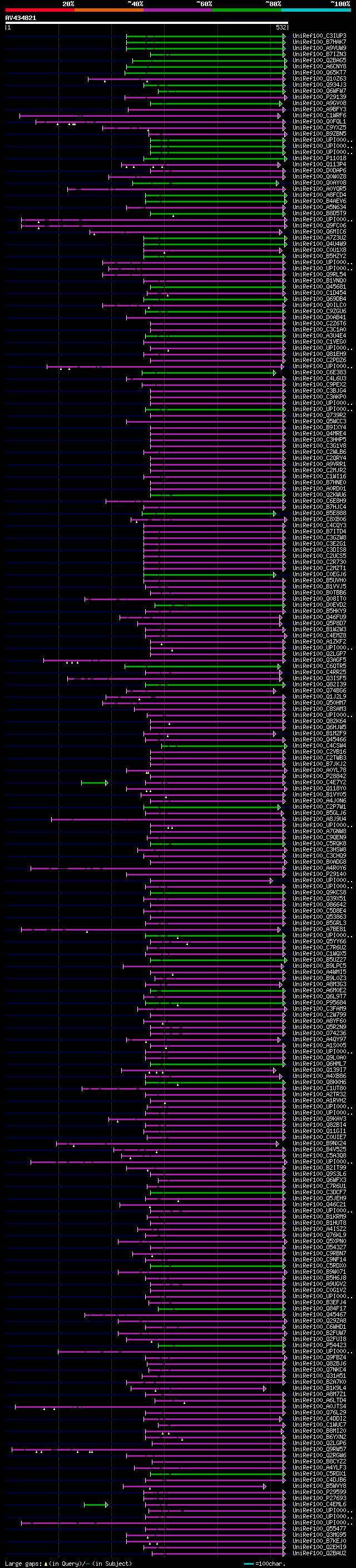Open hit UniRef100_Q3AGF5
The width and height of the screenshot is (356, 1568).
(x=319, y=660)
